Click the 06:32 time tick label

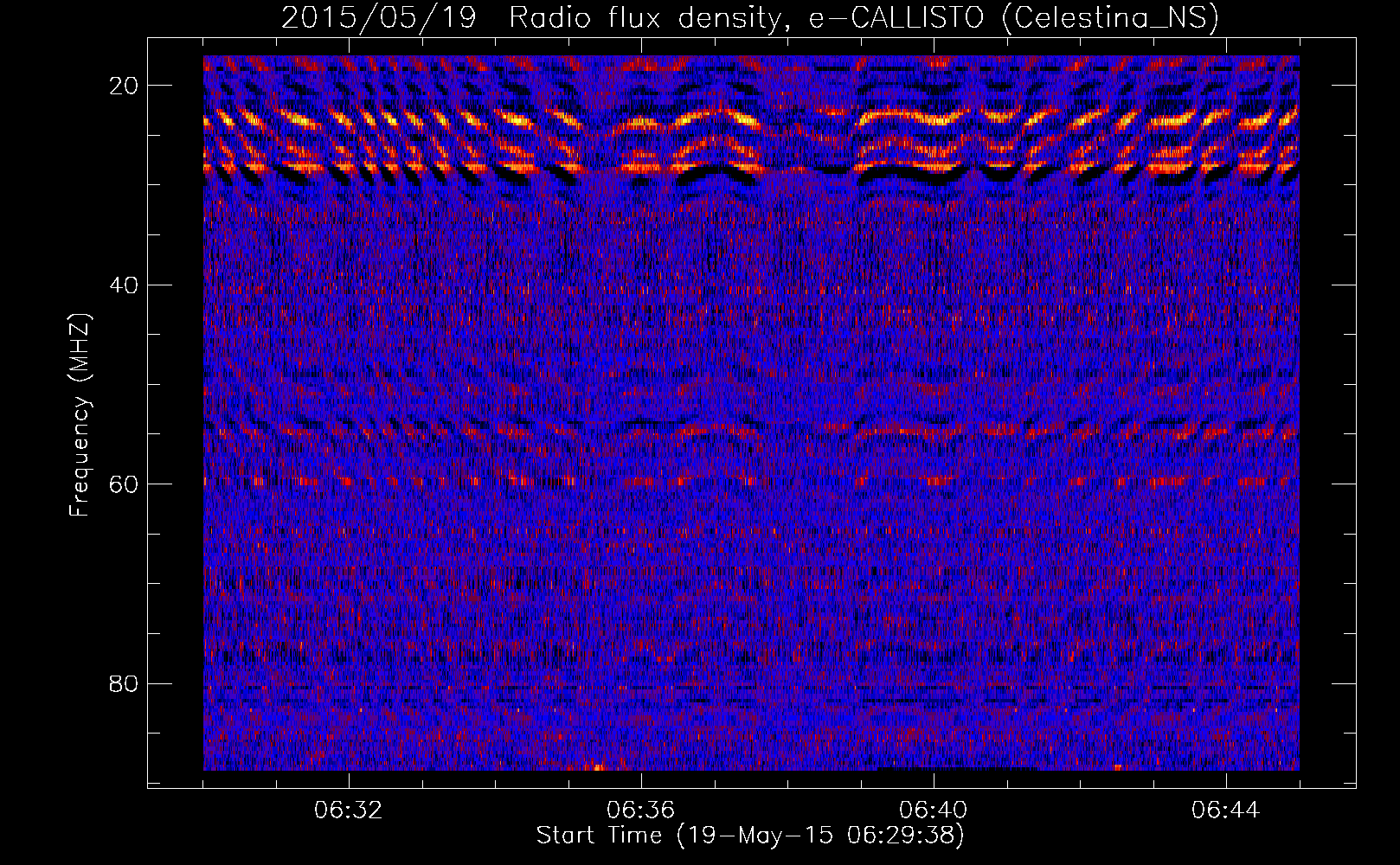click(349, 811)
